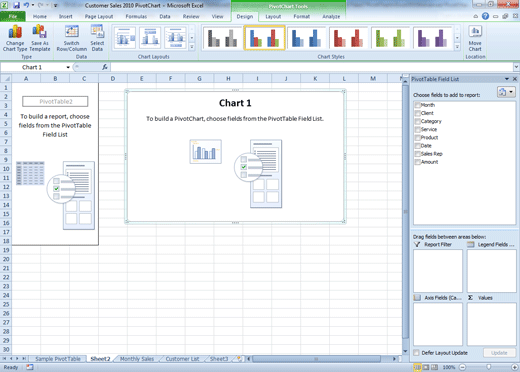Click the Update button in field list

pos(499,353)
